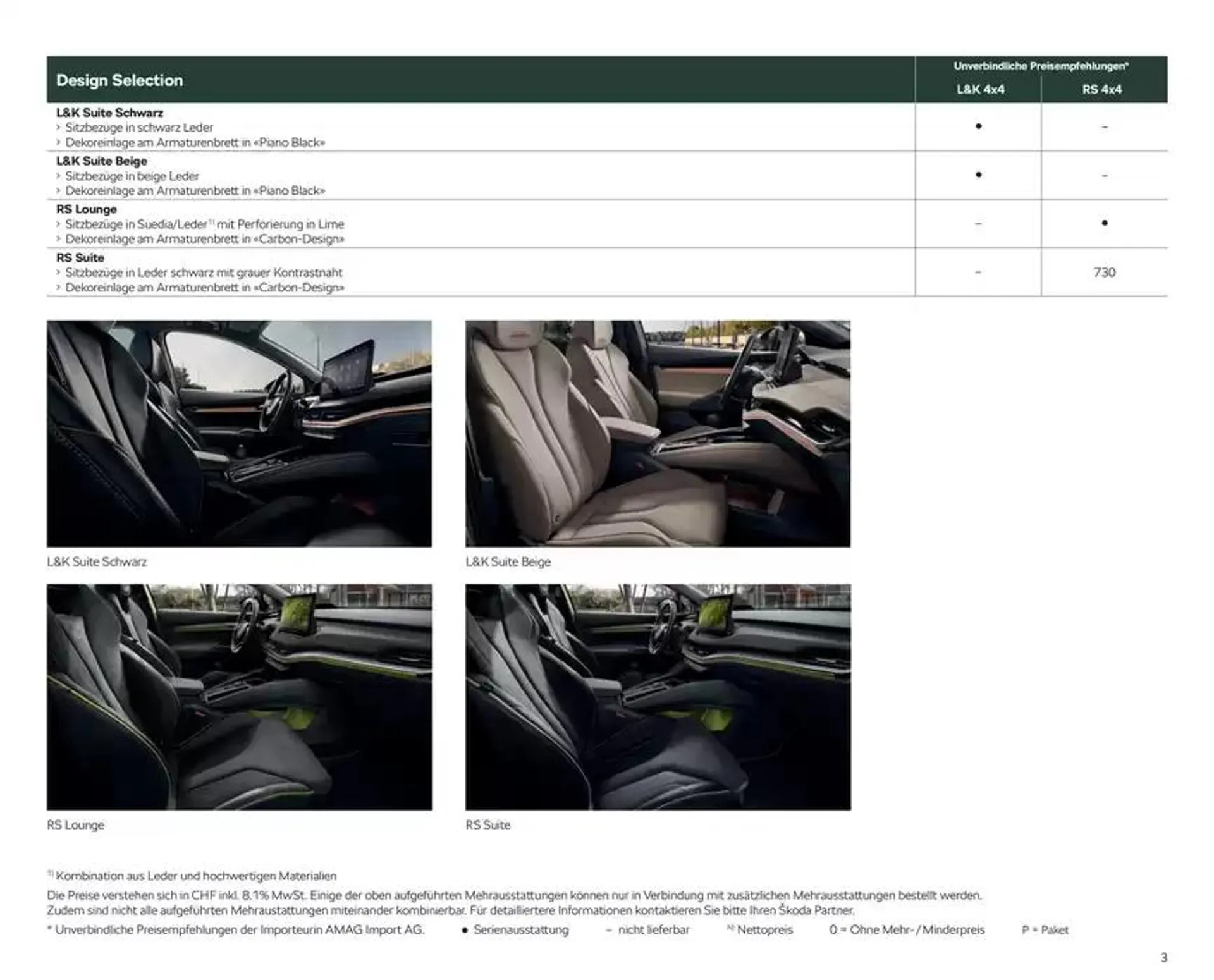Click the 'nicht lieferbar' legend entry
The height and width of the screenshot is (980, 1214).
(x=647, y=930)
